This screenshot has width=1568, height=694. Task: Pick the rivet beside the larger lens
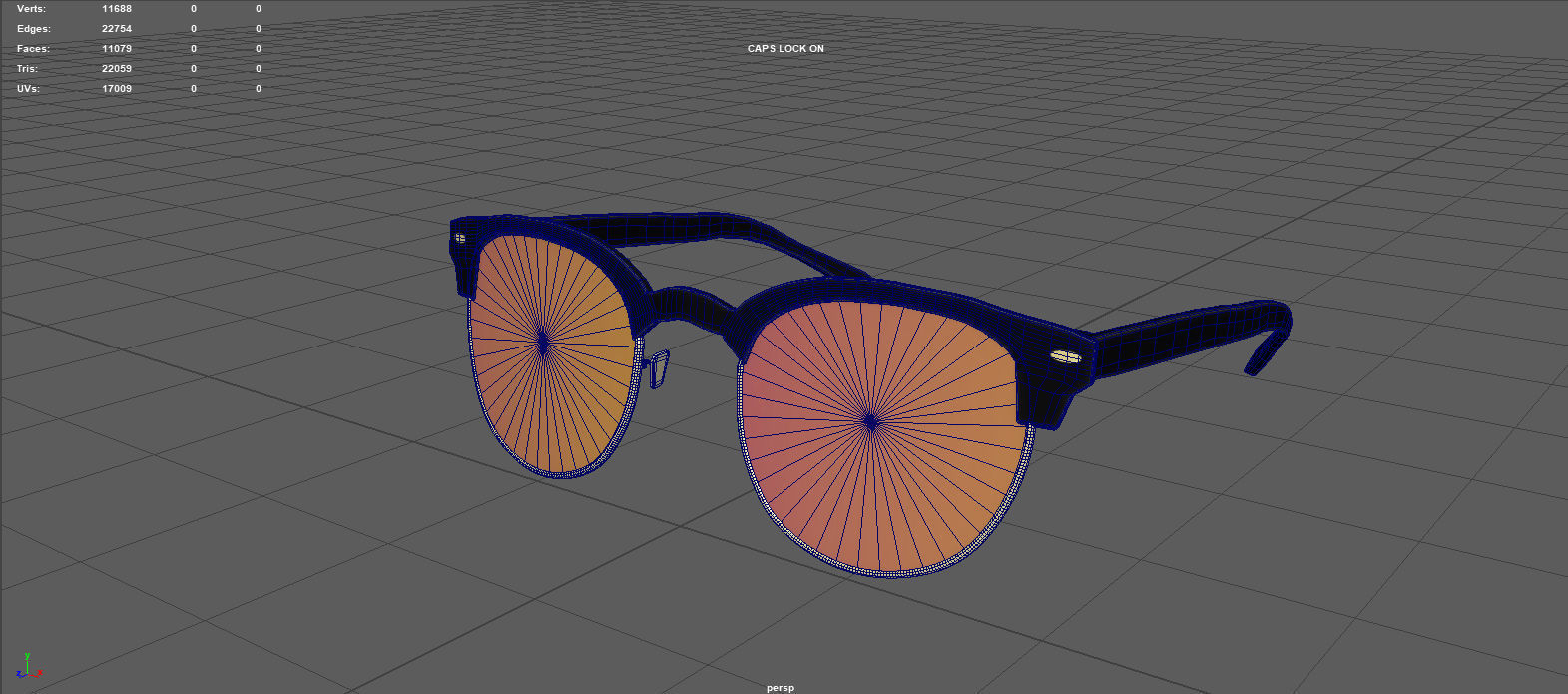1065,355
